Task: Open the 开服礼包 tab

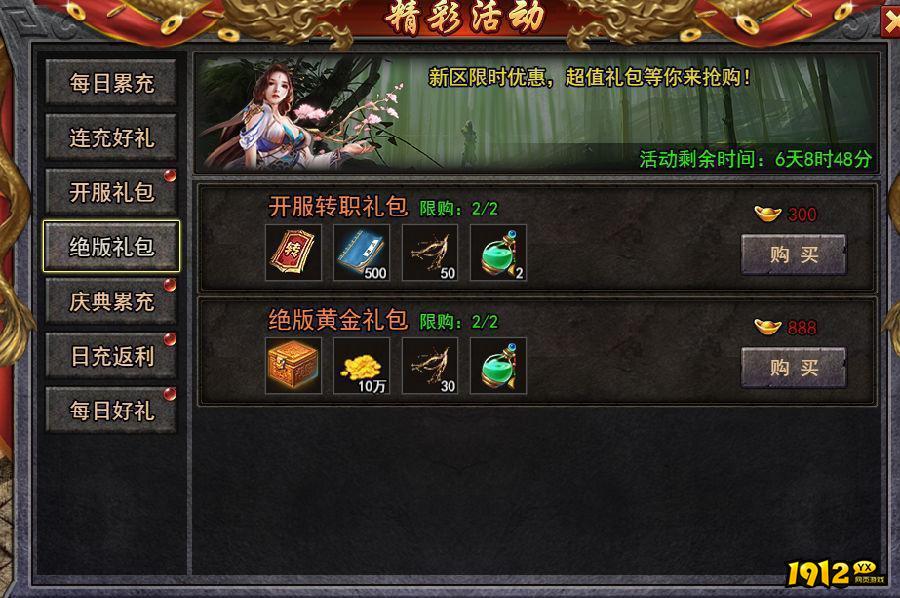Action: [x=111, y=192]
